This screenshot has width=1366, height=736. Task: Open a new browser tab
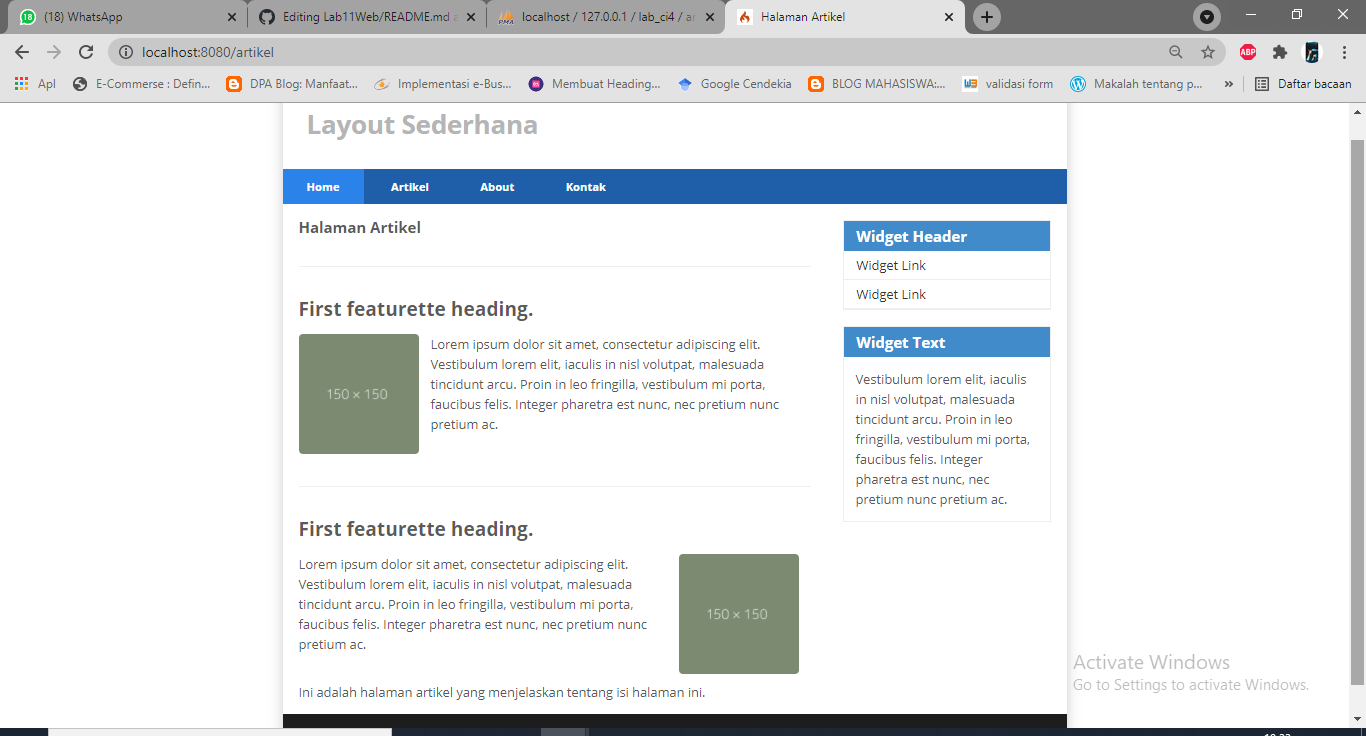pyautogui.click(x=986, y=17)
